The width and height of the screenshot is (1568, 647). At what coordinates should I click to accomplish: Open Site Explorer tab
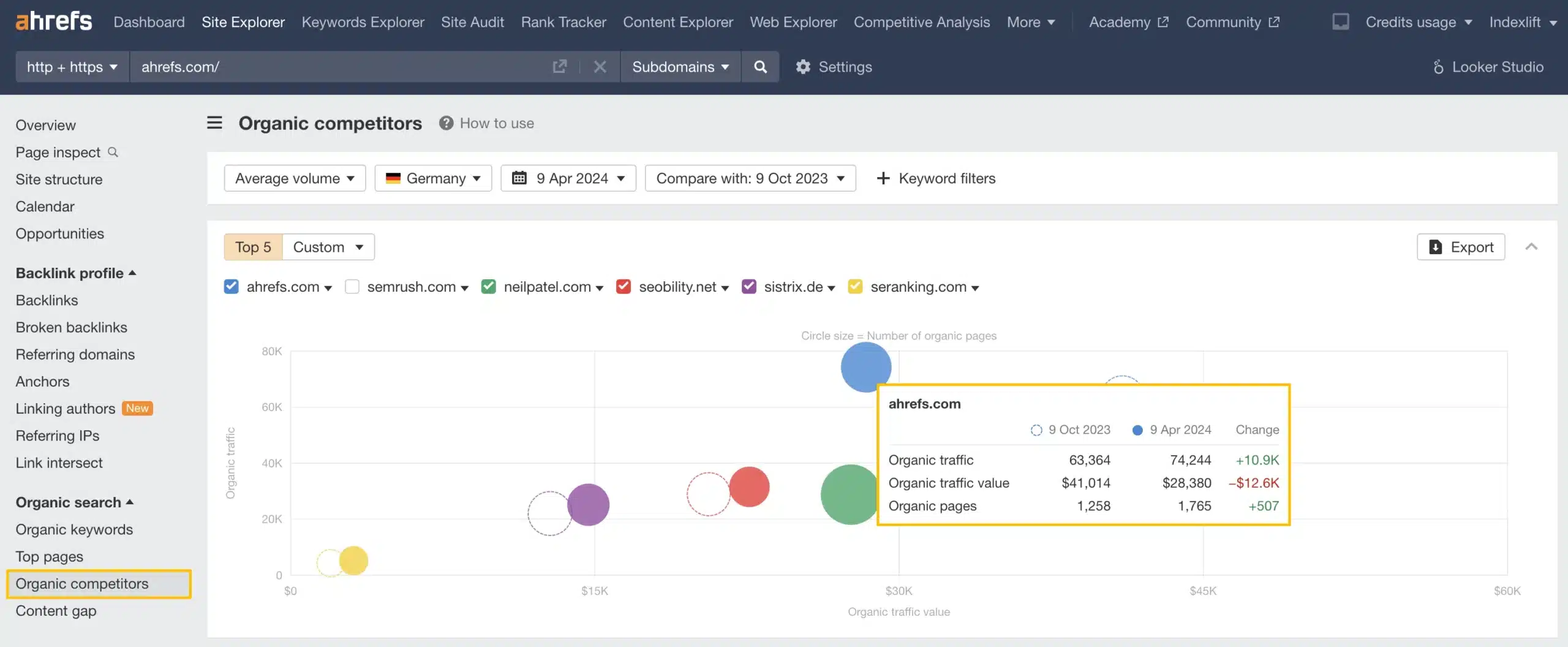coord(243,22)
